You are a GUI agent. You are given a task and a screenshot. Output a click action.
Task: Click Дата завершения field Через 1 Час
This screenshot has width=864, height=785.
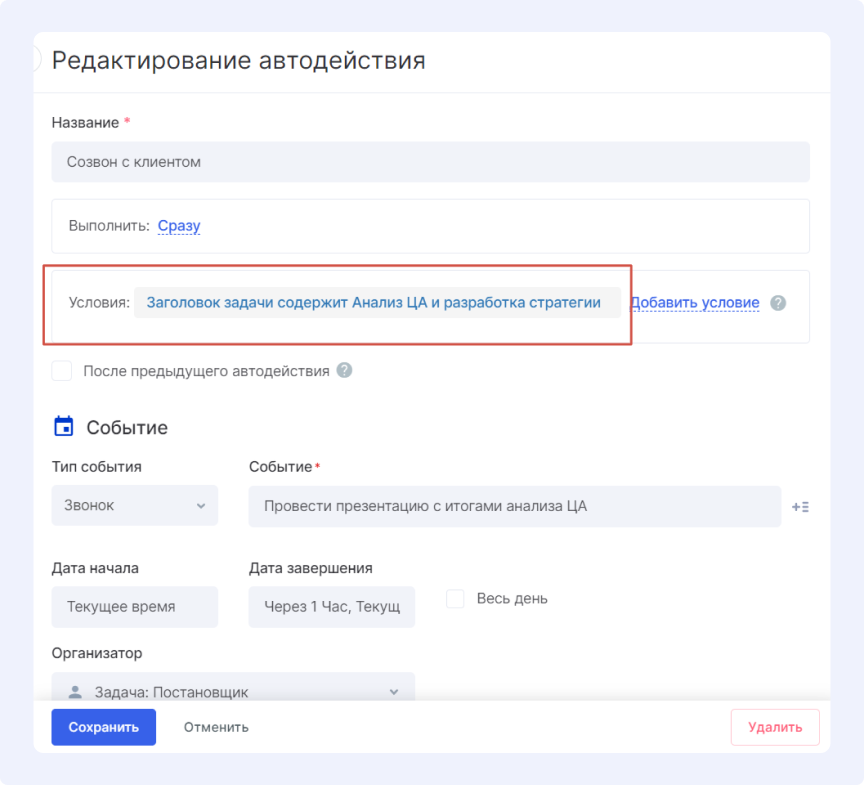(331, 607)
